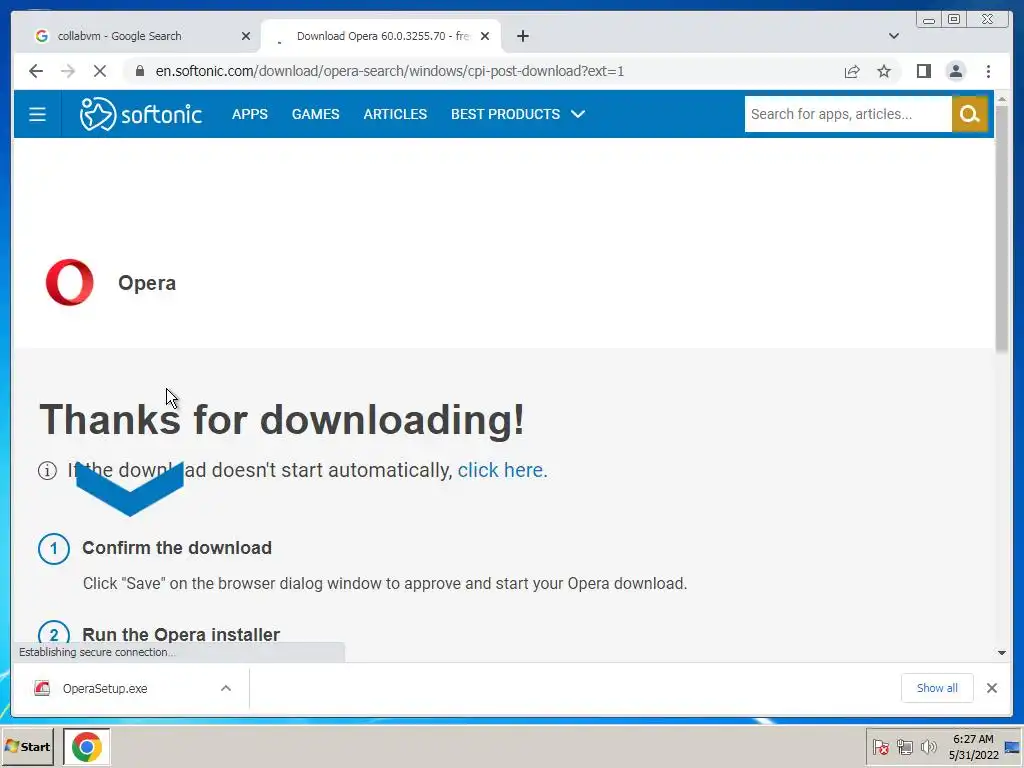Open Chrome's three-dot menu
The height and width of the screenshot is (768, 1024).
point(988,71)
